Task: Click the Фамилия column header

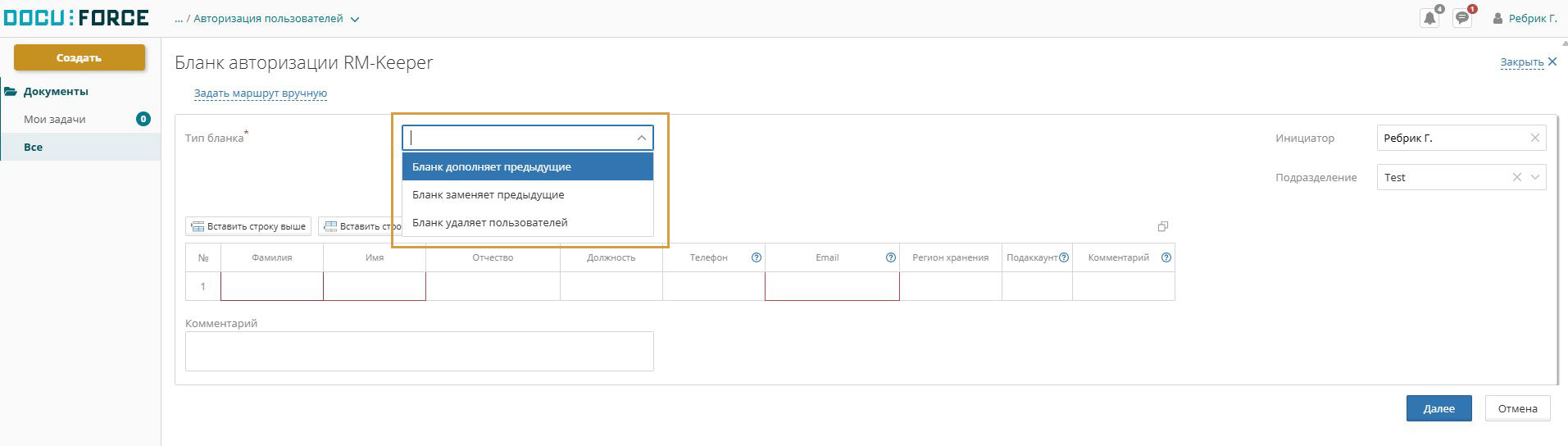Action: (x=272, y=257)
